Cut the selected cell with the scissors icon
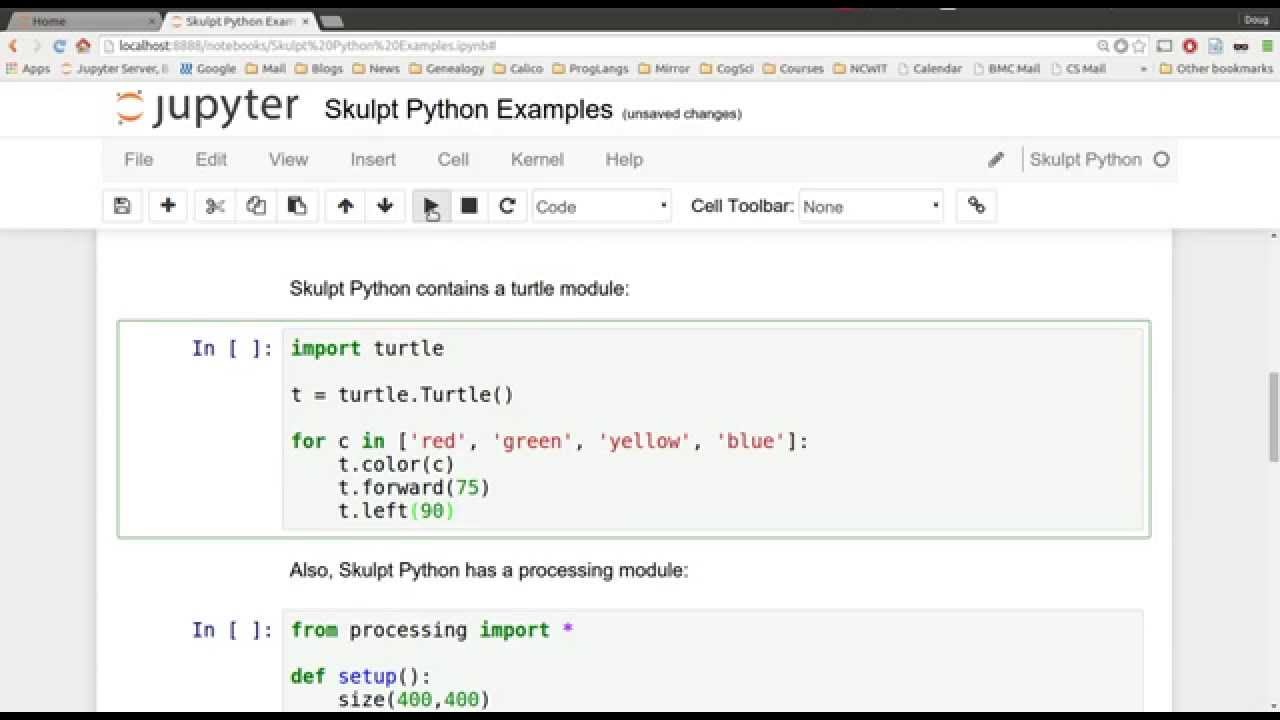 point(215,206)
